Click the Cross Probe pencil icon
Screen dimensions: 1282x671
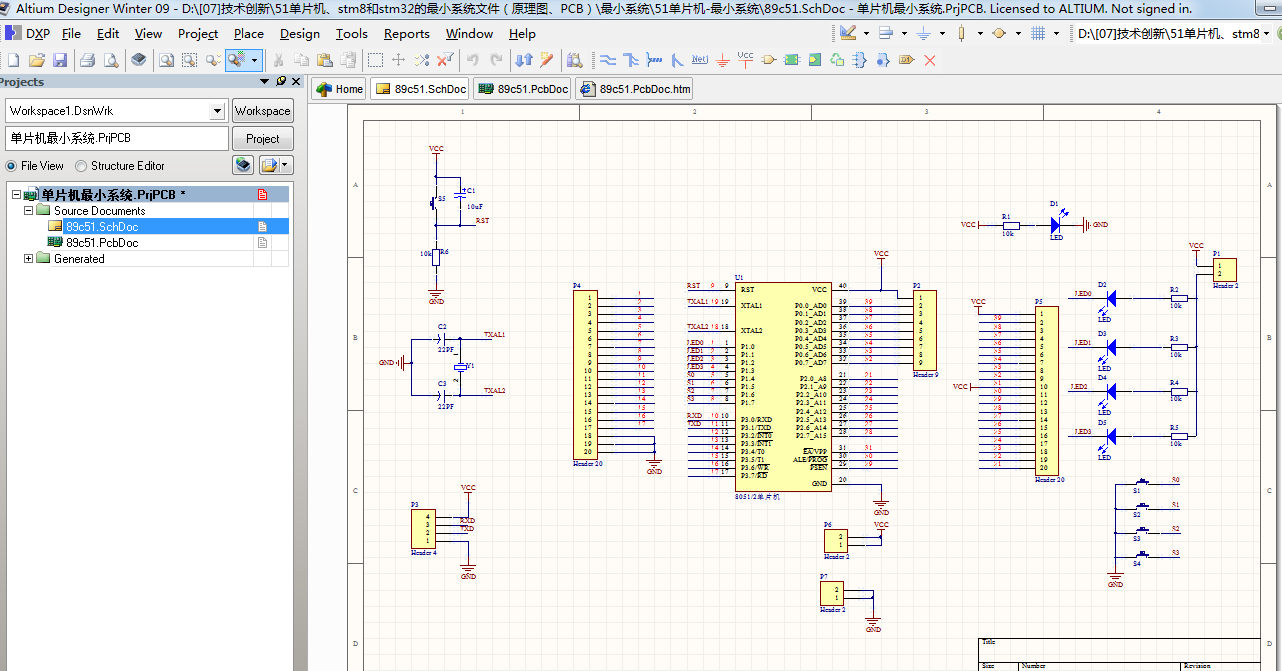(x=547, y=60)
